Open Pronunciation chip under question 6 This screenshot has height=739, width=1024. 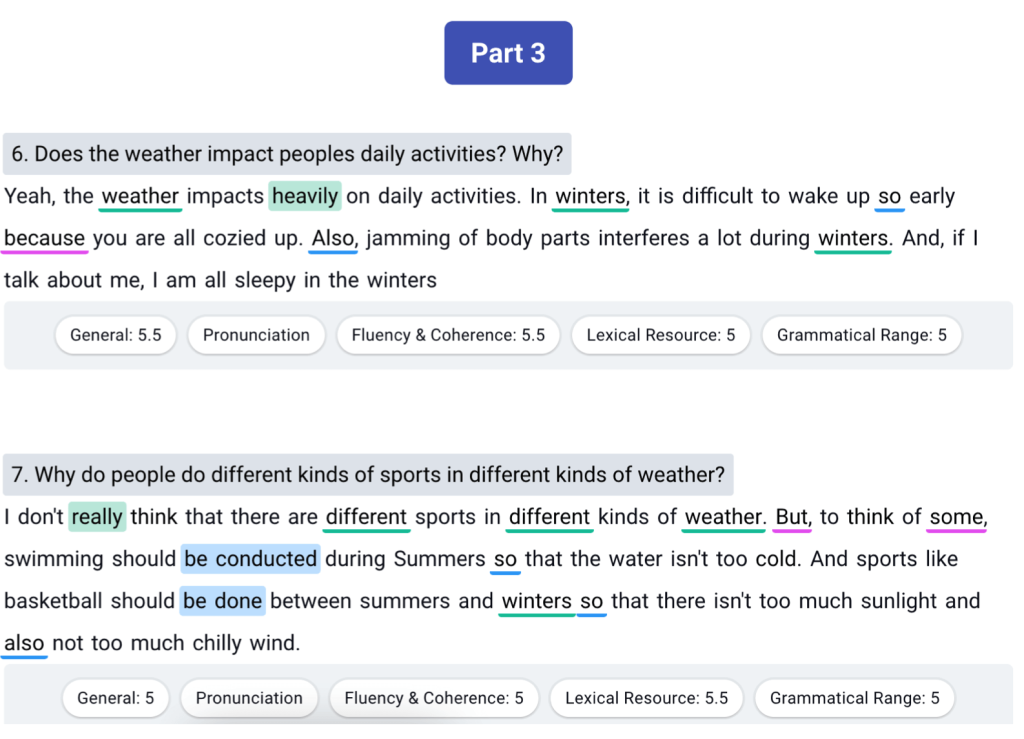tap(256, 336)
